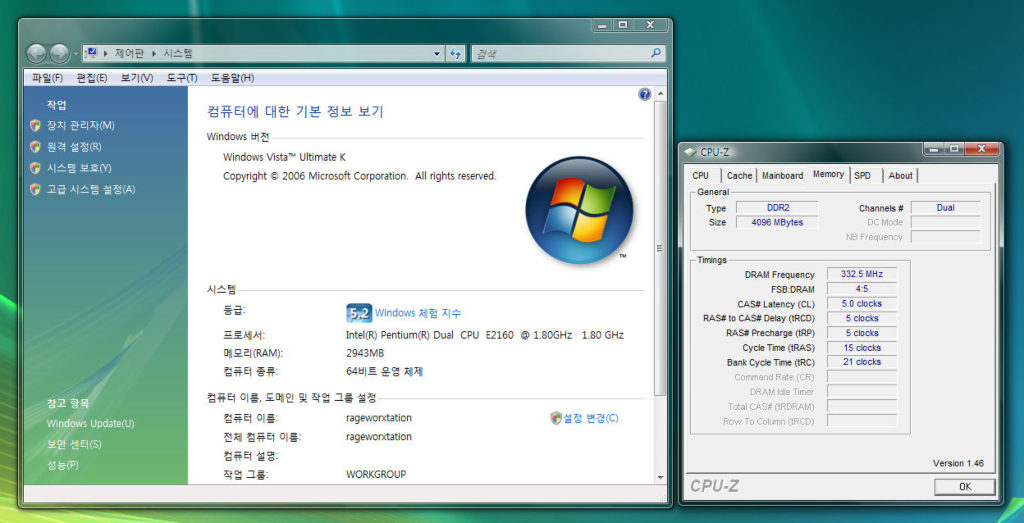Click shield icon beside 원격 설정

click(35, 146)
